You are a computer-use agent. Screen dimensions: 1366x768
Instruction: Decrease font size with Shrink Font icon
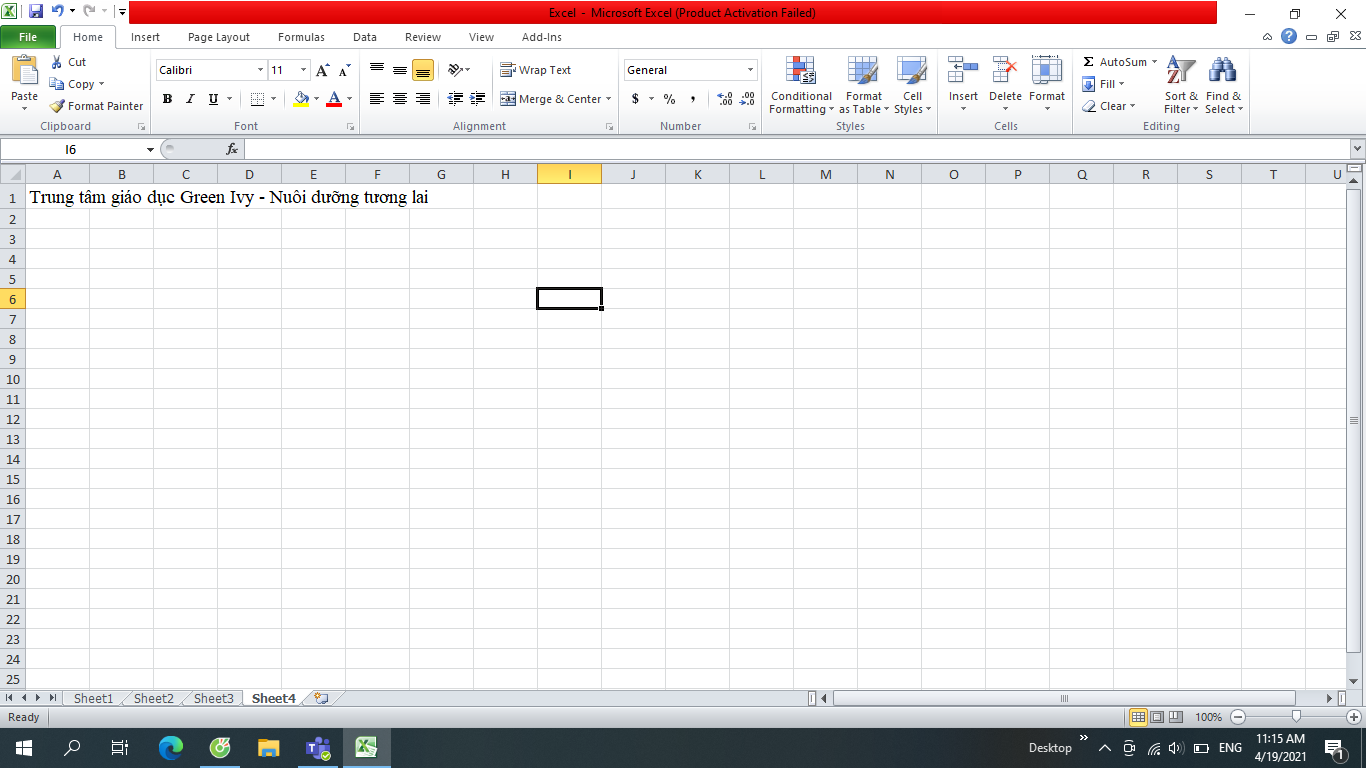pyautogui.click(x=344, y=70)
